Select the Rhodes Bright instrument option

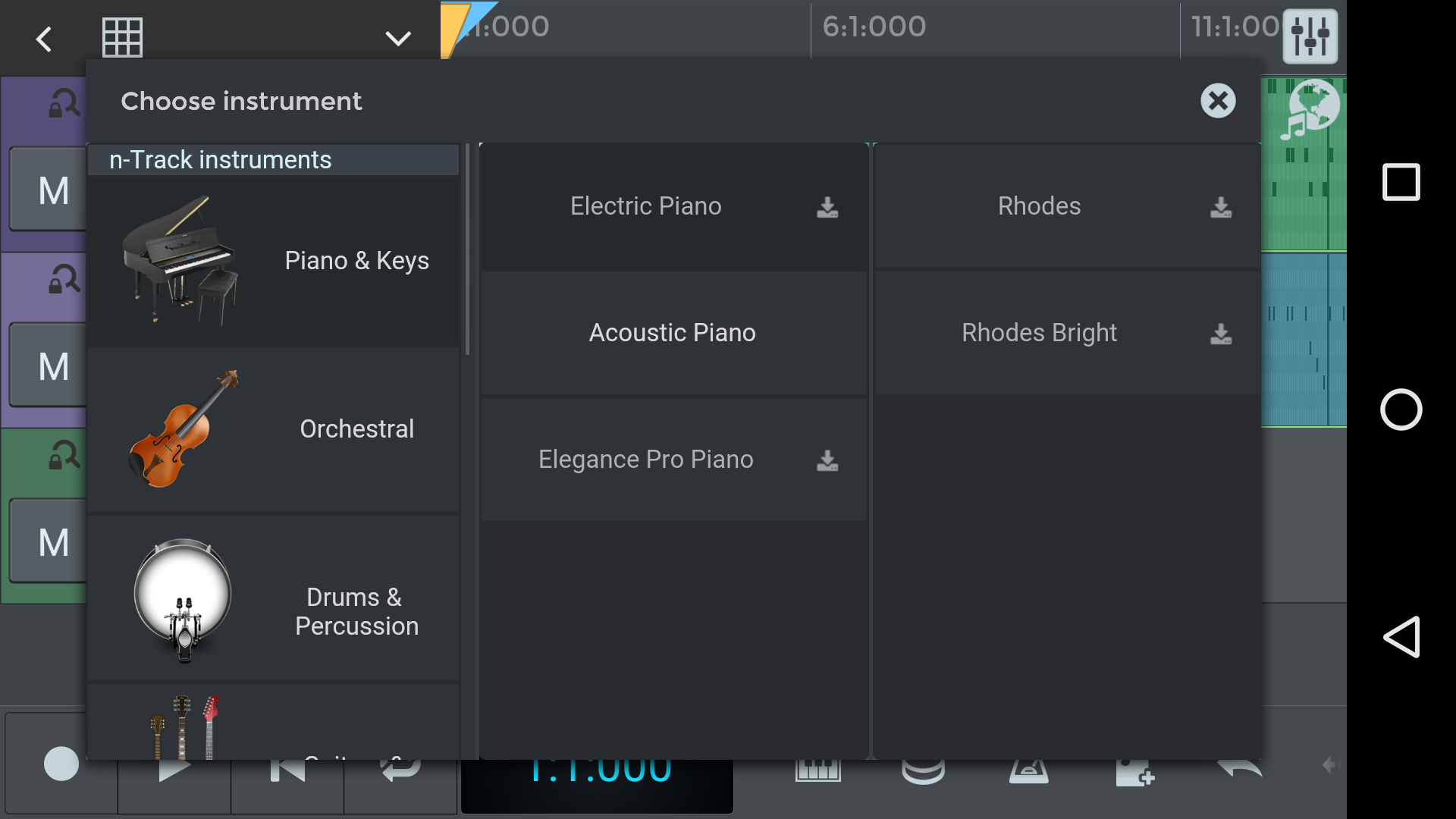pos(1039,333)
